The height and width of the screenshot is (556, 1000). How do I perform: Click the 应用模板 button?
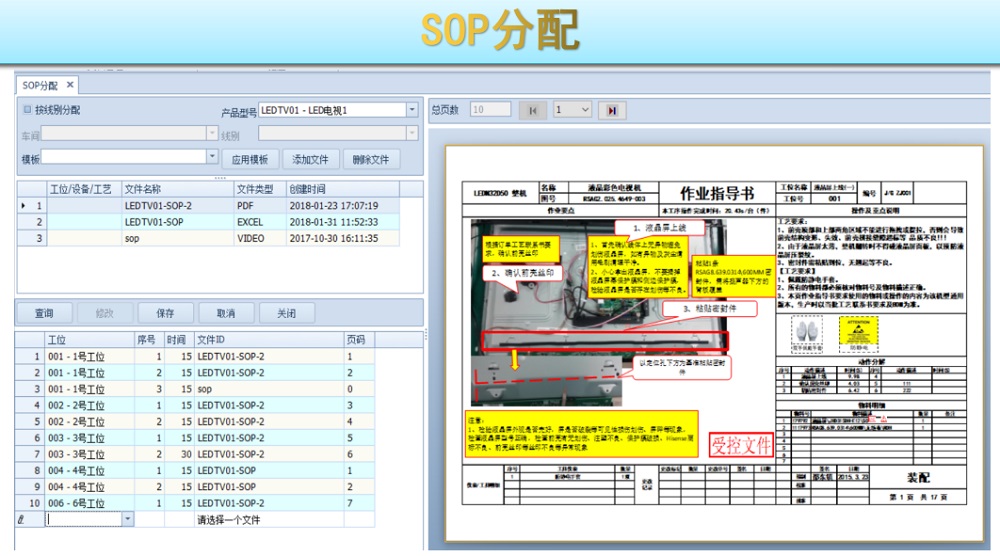tap(250, 159)
